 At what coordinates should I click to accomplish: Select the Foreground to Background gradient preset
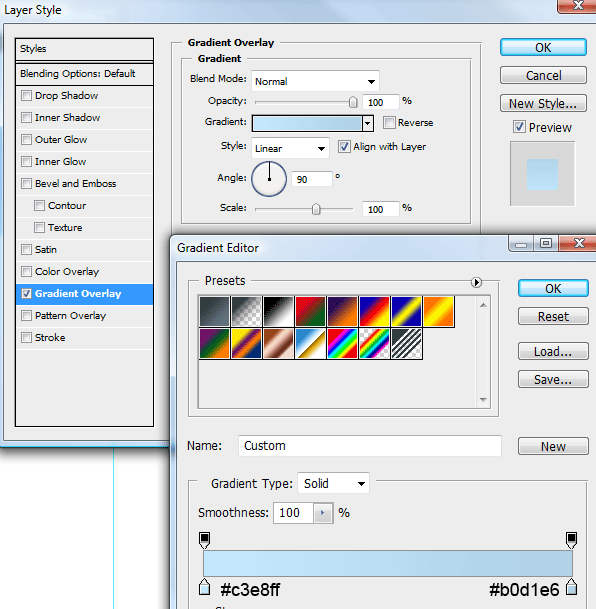click(x=214, y=311)
